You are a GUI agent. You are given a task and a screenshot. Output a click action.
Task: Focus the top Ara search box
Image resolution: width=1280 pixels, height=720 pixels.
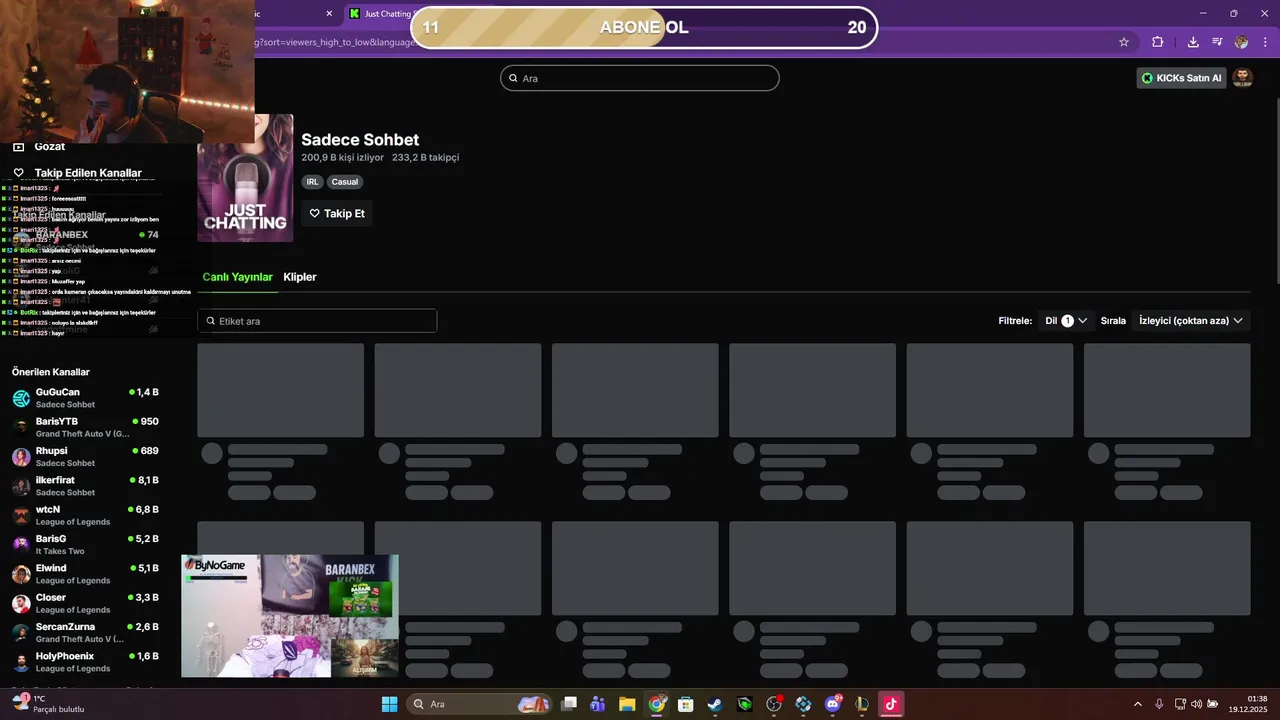point(640,78)
